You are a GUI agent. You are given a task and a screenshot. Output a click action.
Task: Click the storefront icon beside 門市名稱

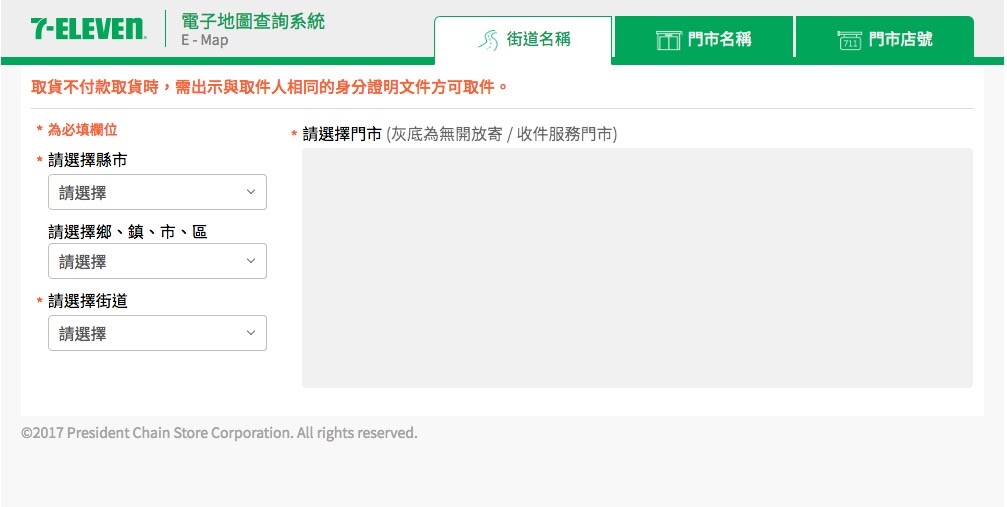click(x=668, y=40)
